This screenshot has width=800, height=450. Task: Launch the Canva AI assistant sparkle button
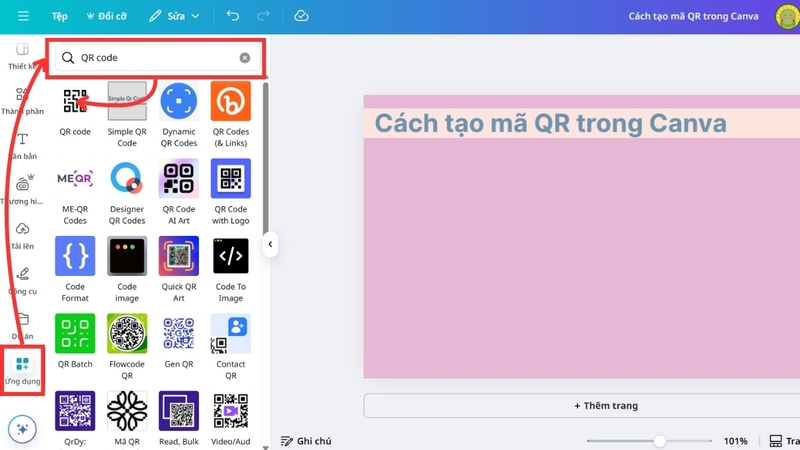[22, 429]
